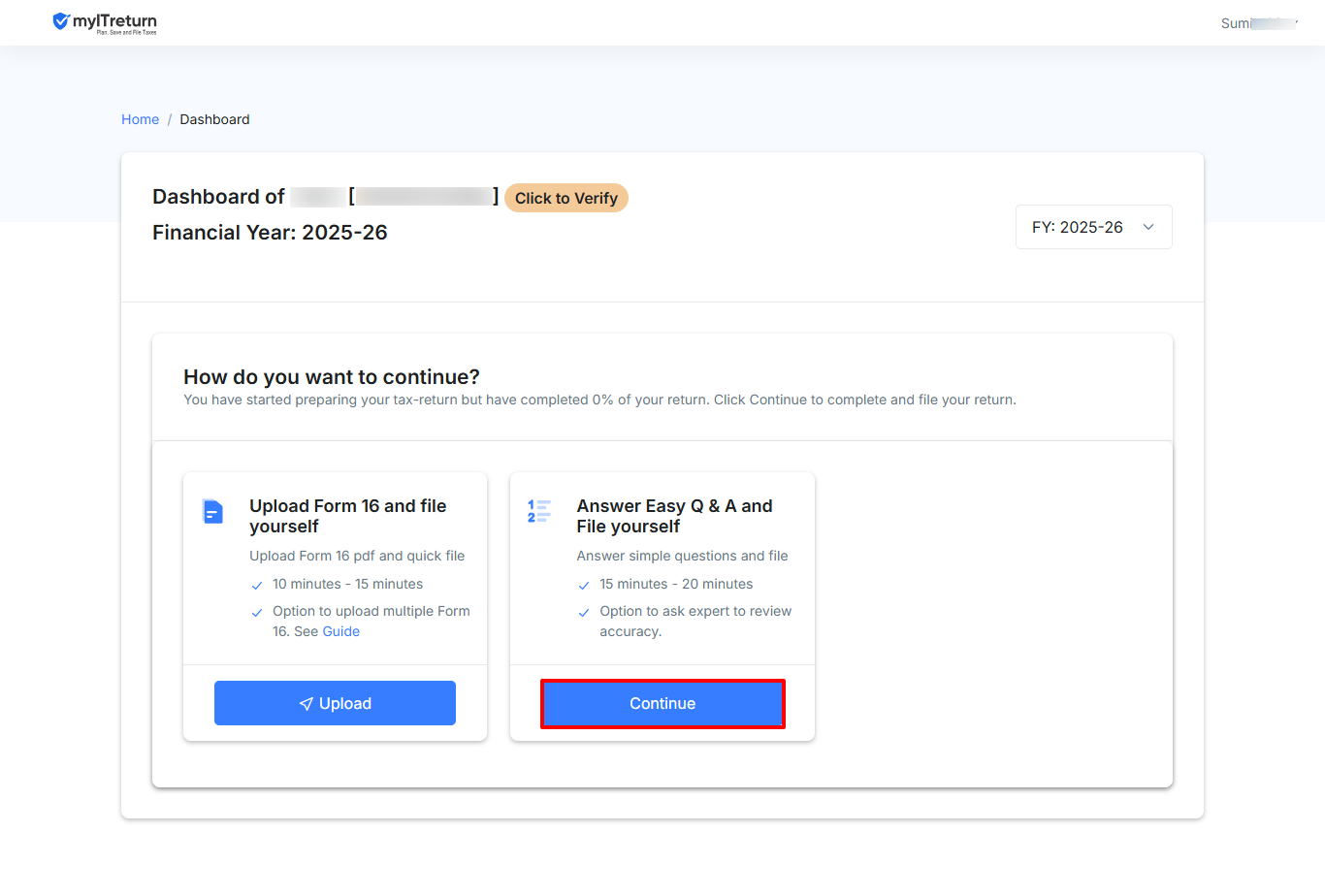Image resolution: width=1325 pixels, height=896 pixels.
Task: Click the numbered list Q&A icon
Action: (x=539, y=511)
